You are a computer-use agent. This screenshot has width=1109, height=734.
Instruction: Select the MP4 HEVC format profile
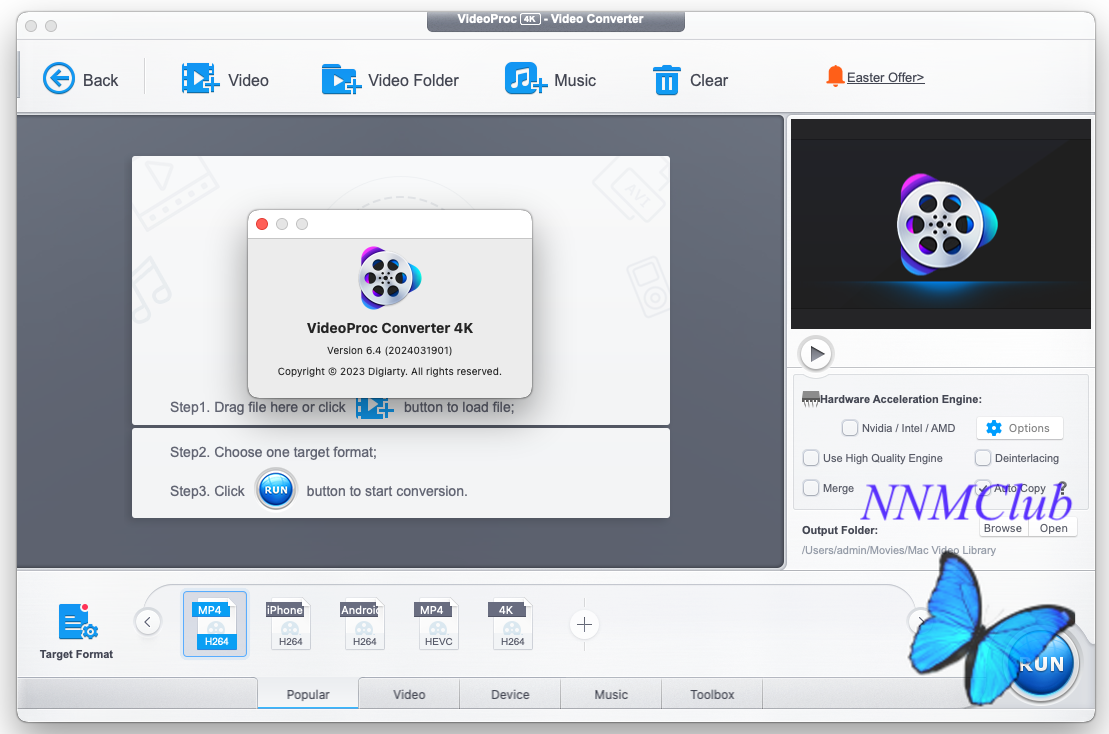coord(436,624)
